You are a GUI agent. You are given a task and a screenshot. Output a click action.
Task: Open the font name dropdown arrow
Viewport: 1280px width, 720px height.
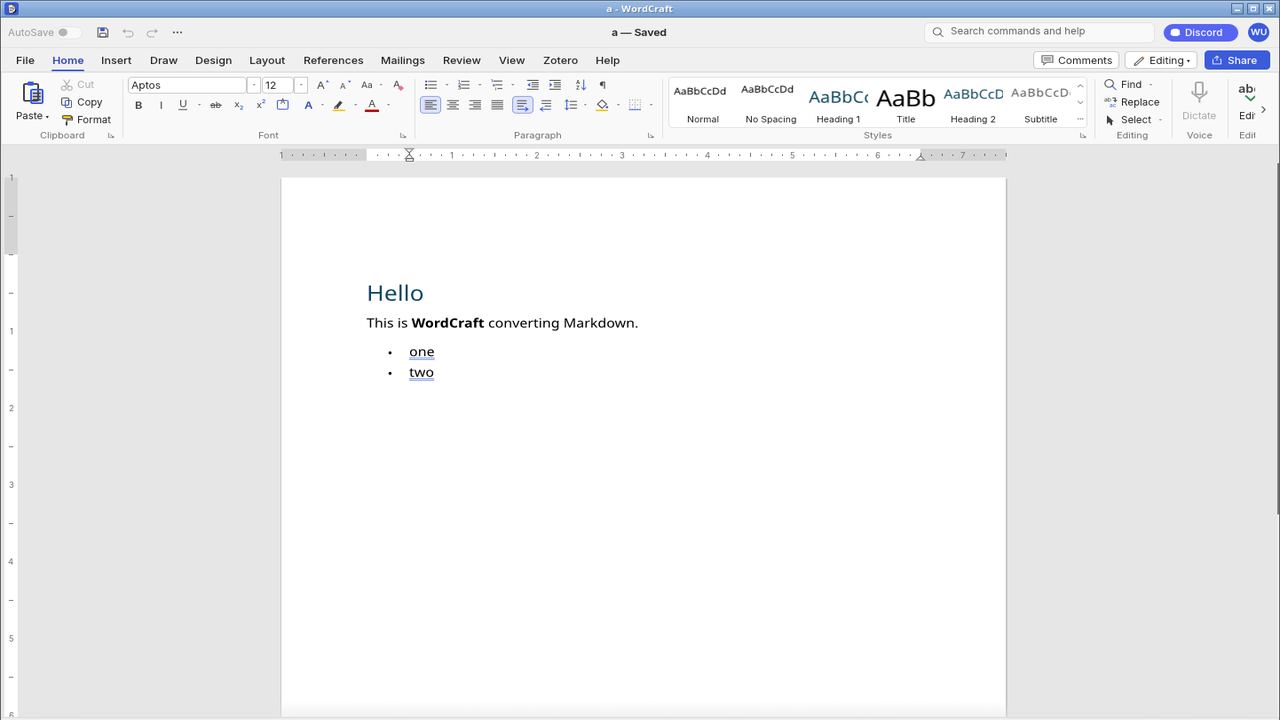coord(254,85)
